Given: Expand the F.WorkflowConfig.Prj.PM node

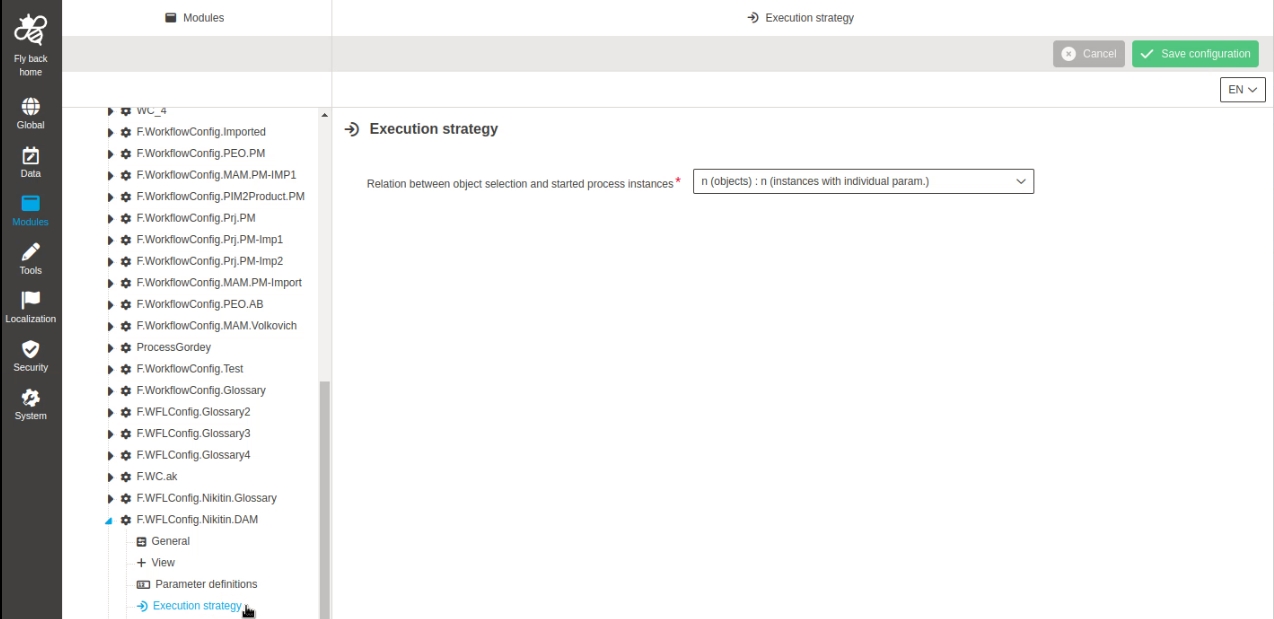Looking at the screenshot, I should (x=111, y=218).
